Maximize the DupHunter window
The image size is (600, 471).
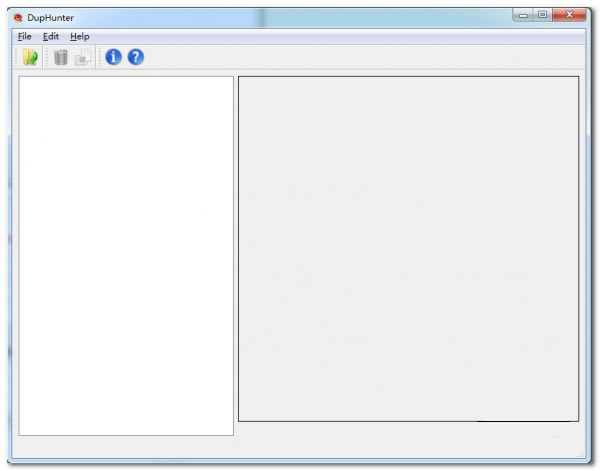[x=542, y=15]
